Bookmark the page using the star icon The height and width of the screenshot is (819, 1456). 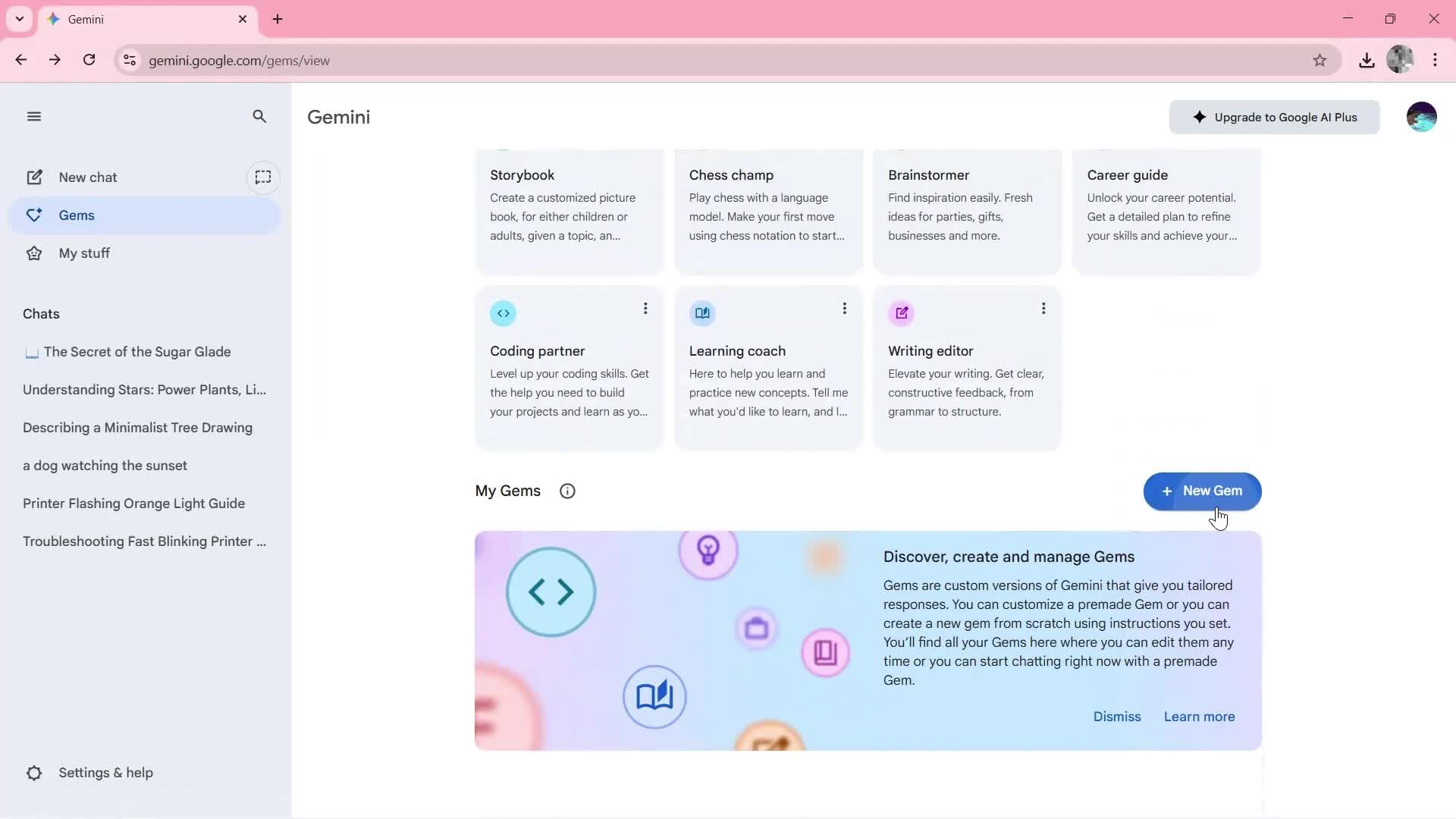click(1319, 60)
